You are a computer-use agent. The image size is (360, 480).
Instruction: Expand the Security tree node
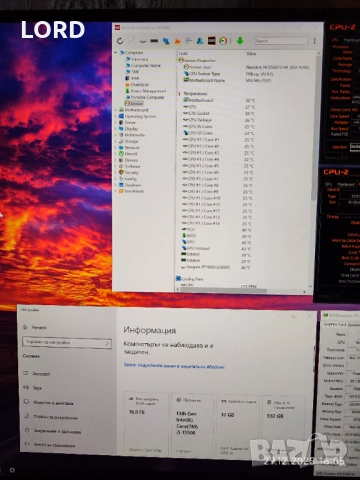116,172
